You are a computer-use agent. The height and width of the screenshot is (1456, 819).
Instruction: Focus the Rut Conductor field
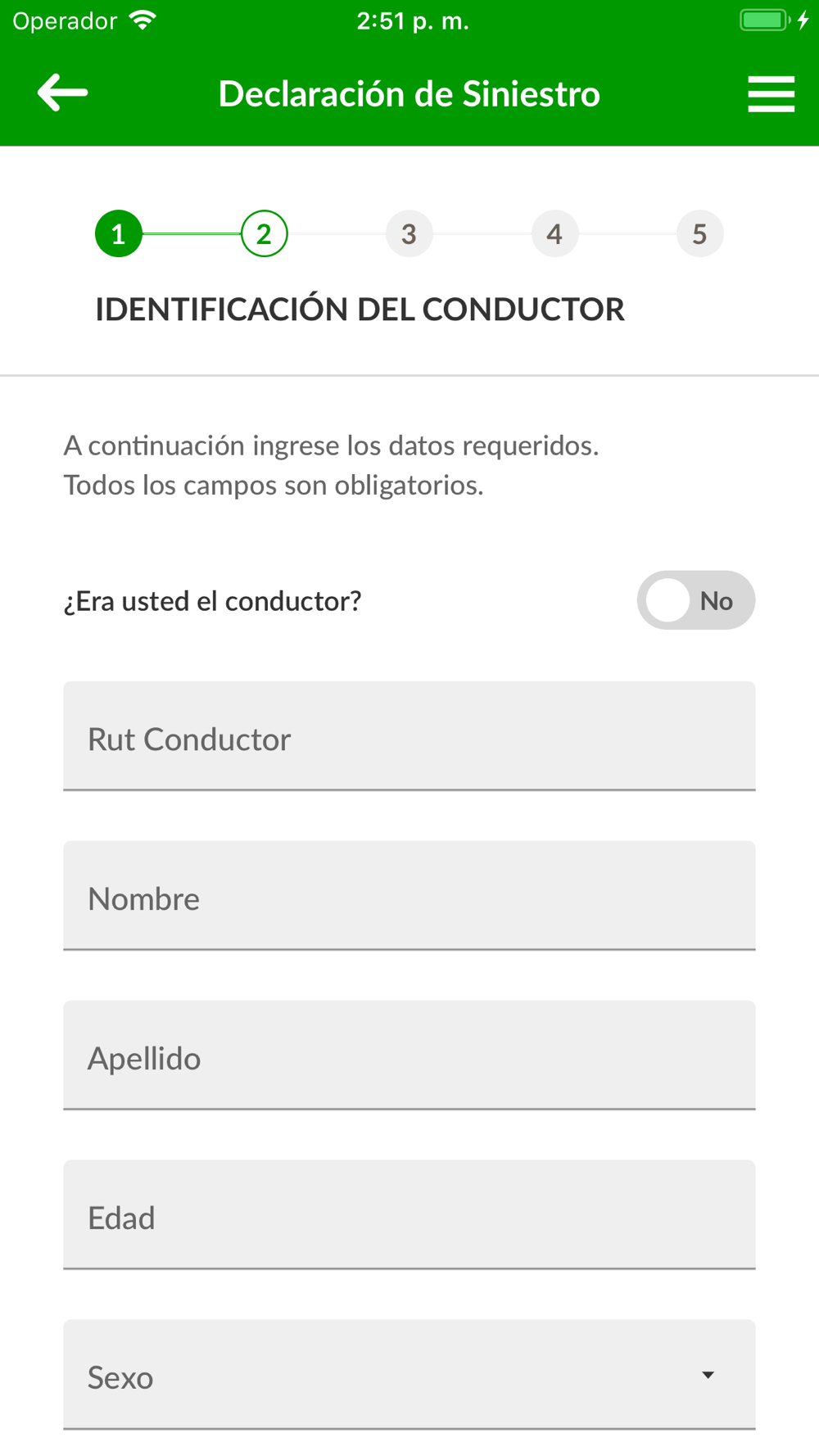pos(409,736)
